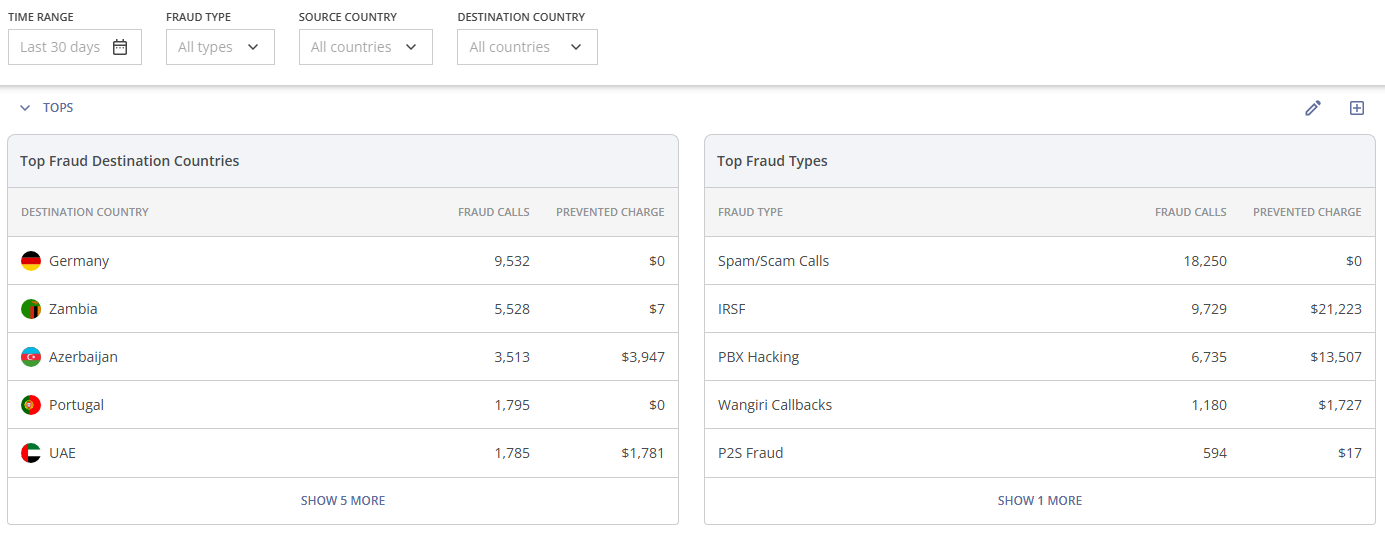Open the Source Country dropdown
1385x539 pixels.
[365, 47]
